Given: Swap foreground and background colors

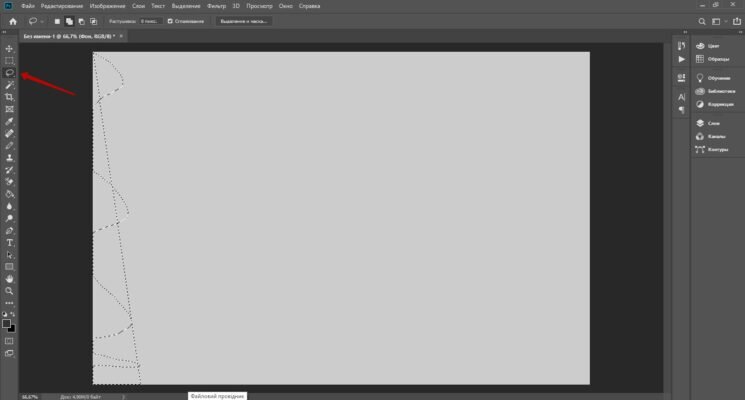Looking at the screenshot, I should point(13,314).
